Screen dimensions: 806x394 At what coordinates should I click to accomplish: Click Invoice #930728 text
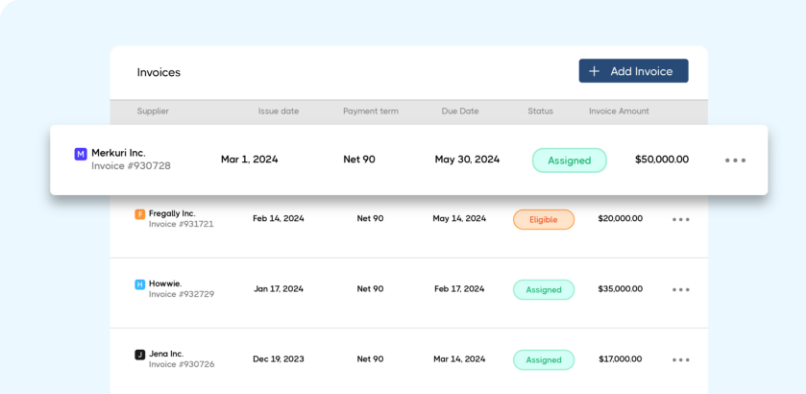coord(131,166)
